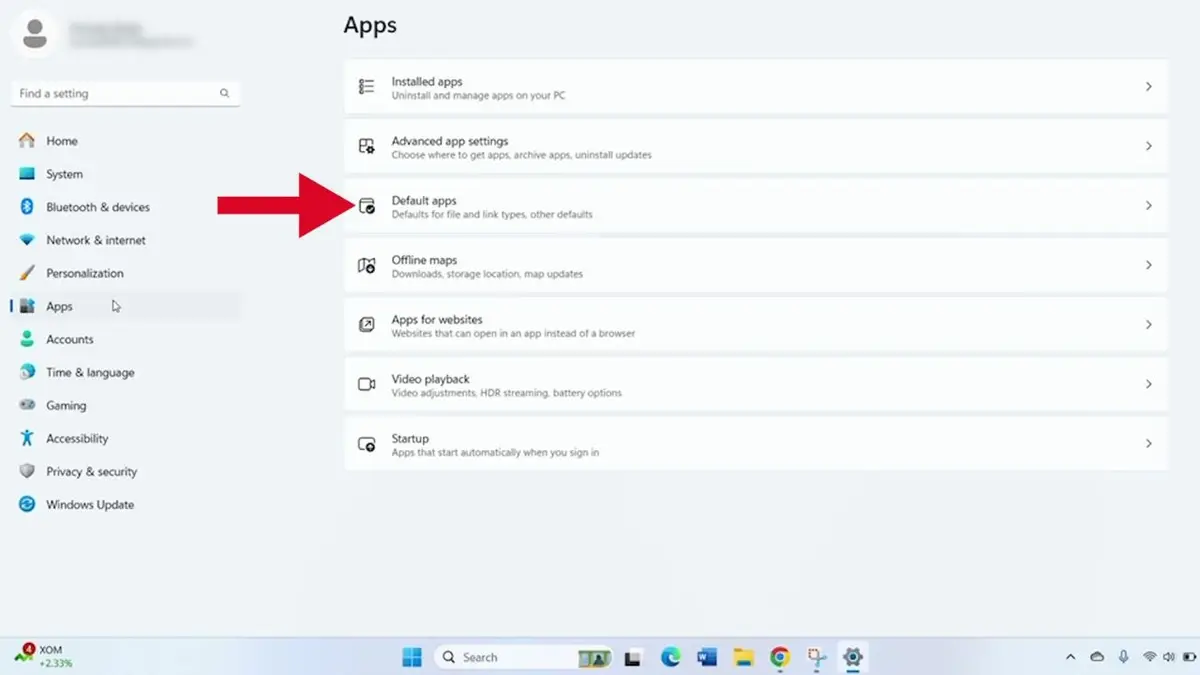Expand Apps for websites chevron arrow
The width and height of the screenshot is (1200, 675).
pos(1149,325)
